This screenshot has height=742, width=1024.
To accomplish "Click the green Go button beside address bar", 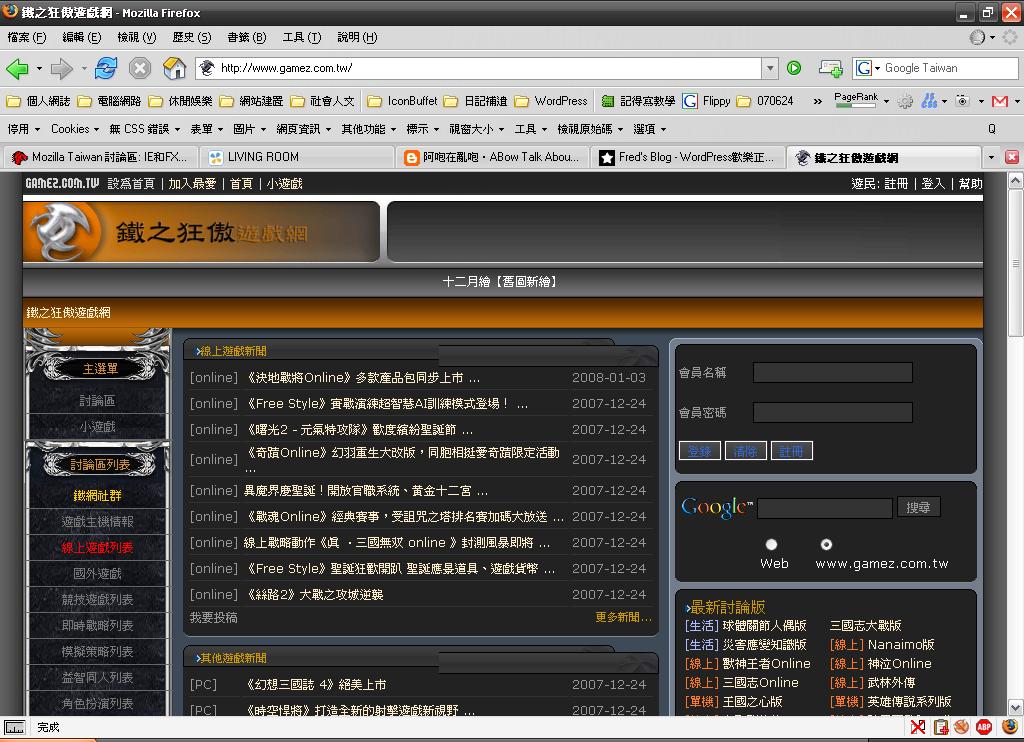I will click(794, 68).
